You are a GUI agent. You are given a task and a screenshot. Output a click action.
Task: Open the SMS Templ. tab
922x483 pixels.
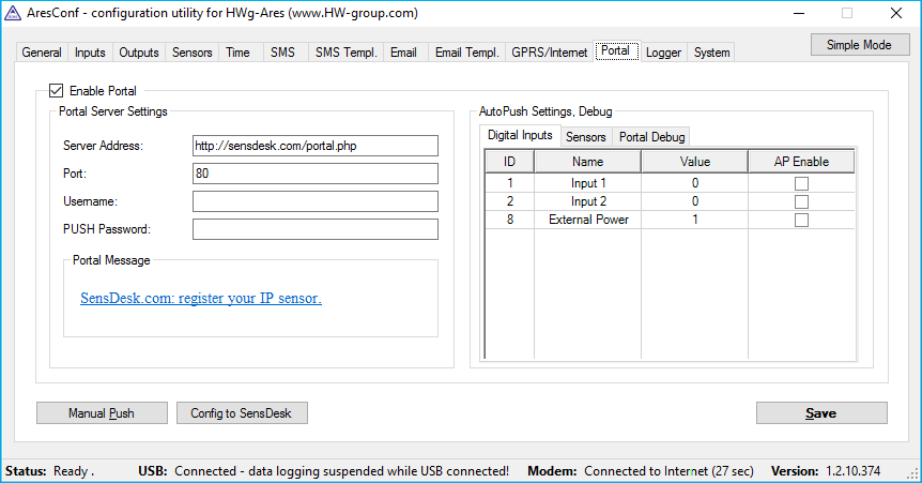pyautogui.click(x=346, y=53)
